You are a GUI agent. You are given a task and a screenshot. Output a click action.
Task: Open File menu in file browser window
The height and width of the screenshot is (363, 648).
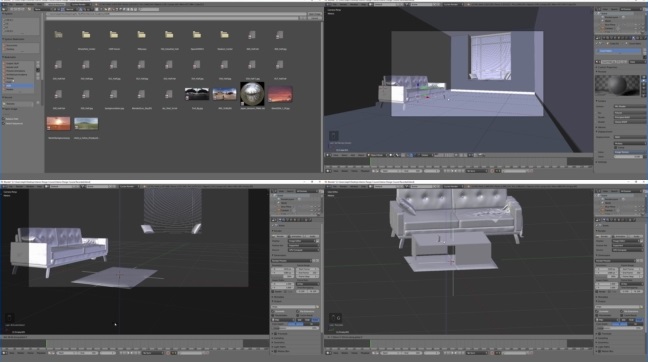click(11, 5)
